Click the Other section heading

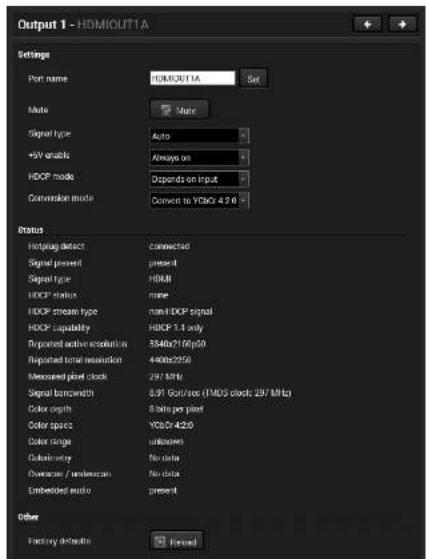[x=28, y=517]
